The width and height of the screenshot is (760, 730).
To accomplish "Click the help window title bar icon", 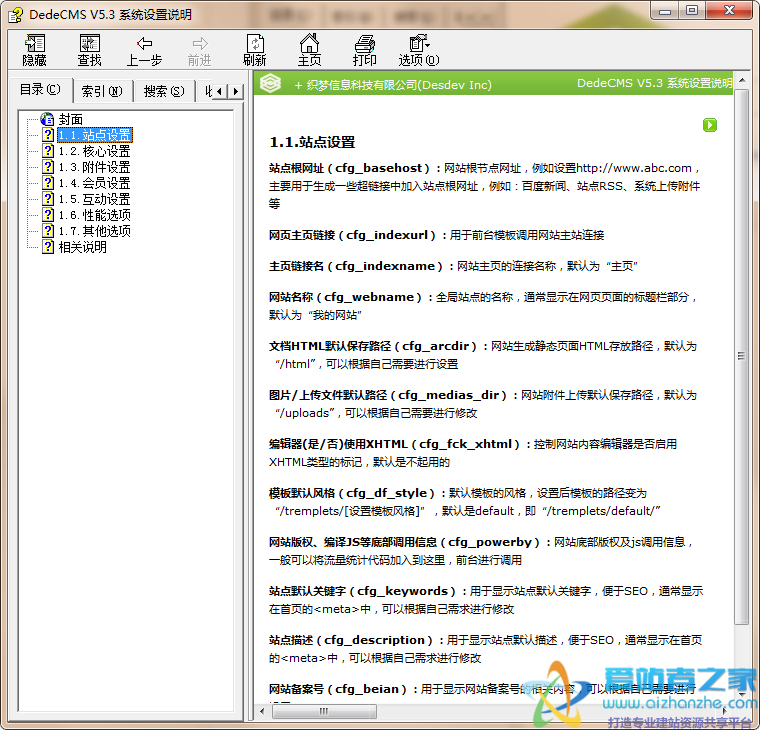I will point(15,15).
